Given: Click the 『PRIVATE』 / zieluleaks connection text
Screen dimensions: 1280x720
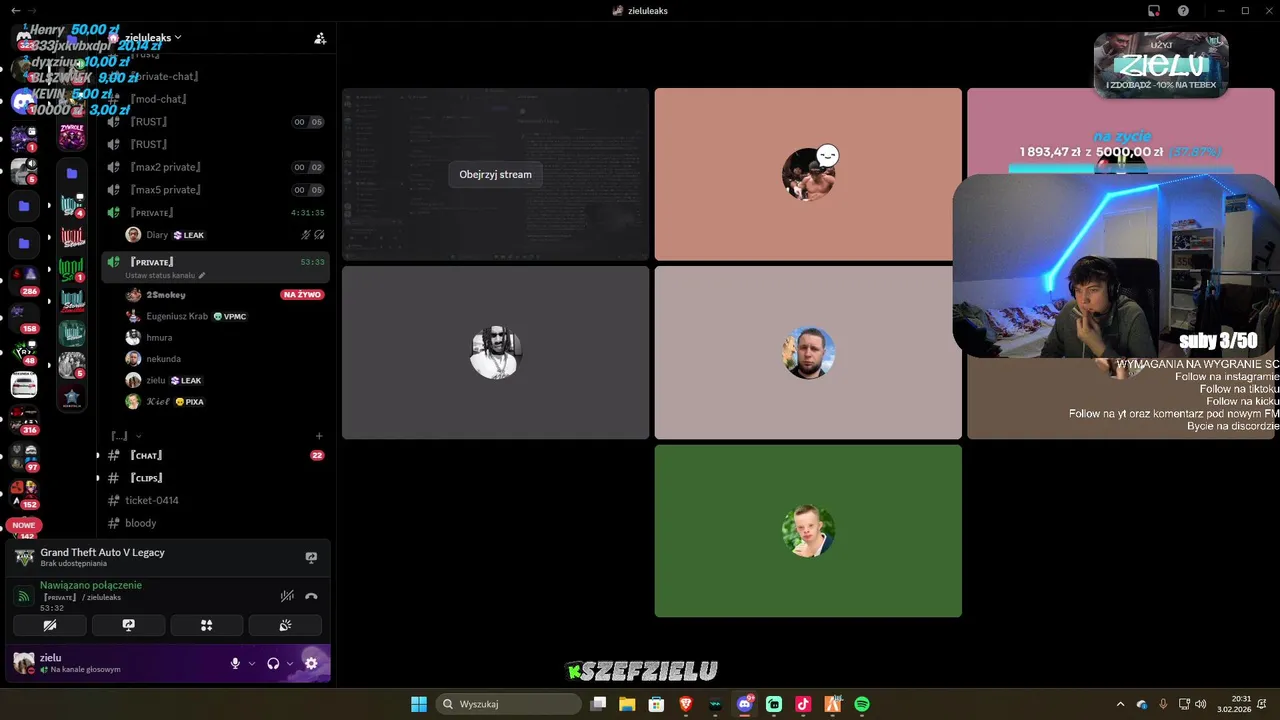Looking at the screenshot, I should (82, 597).
